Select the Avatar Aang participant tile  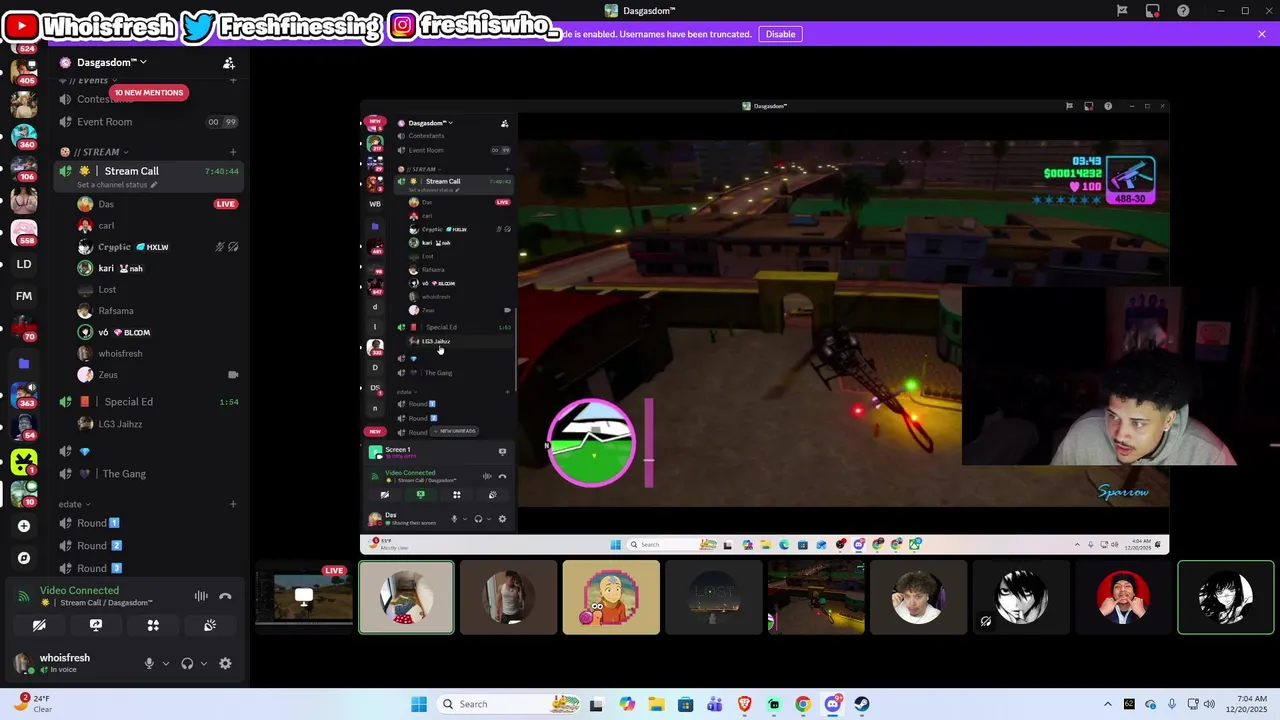611,597
